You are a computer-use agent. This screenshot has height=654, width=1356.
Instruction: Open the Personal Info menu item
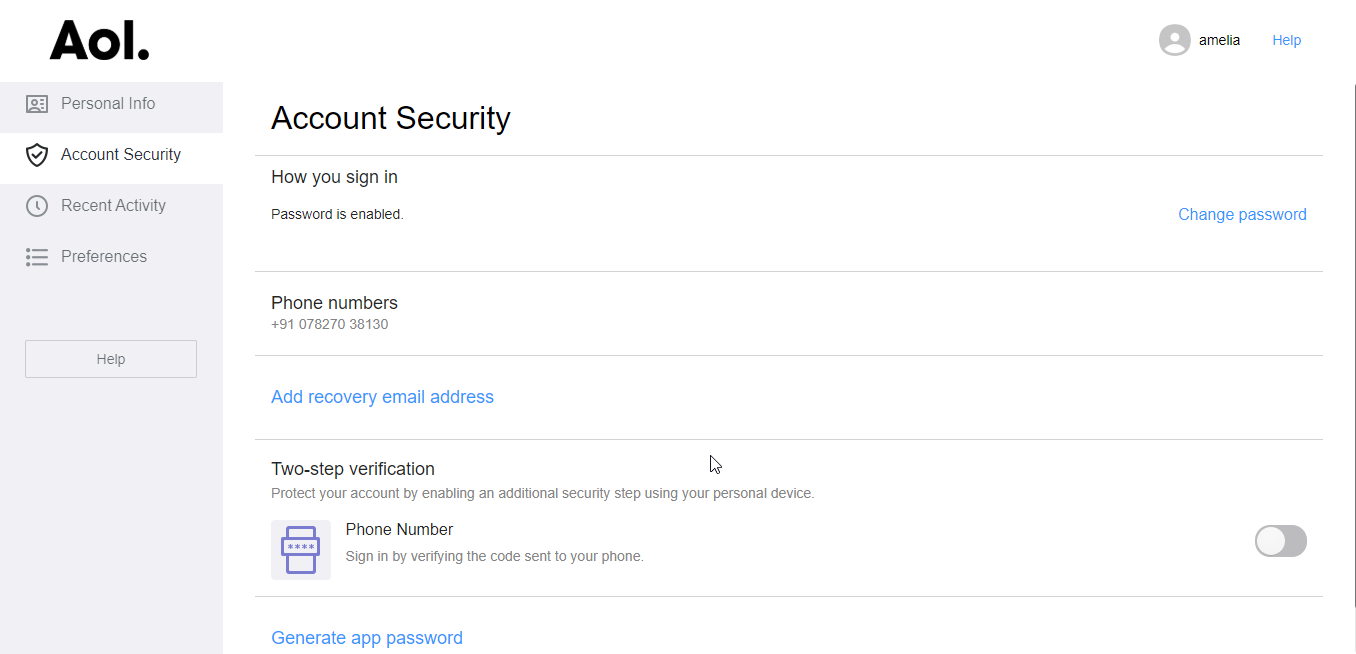pos(111,104)
